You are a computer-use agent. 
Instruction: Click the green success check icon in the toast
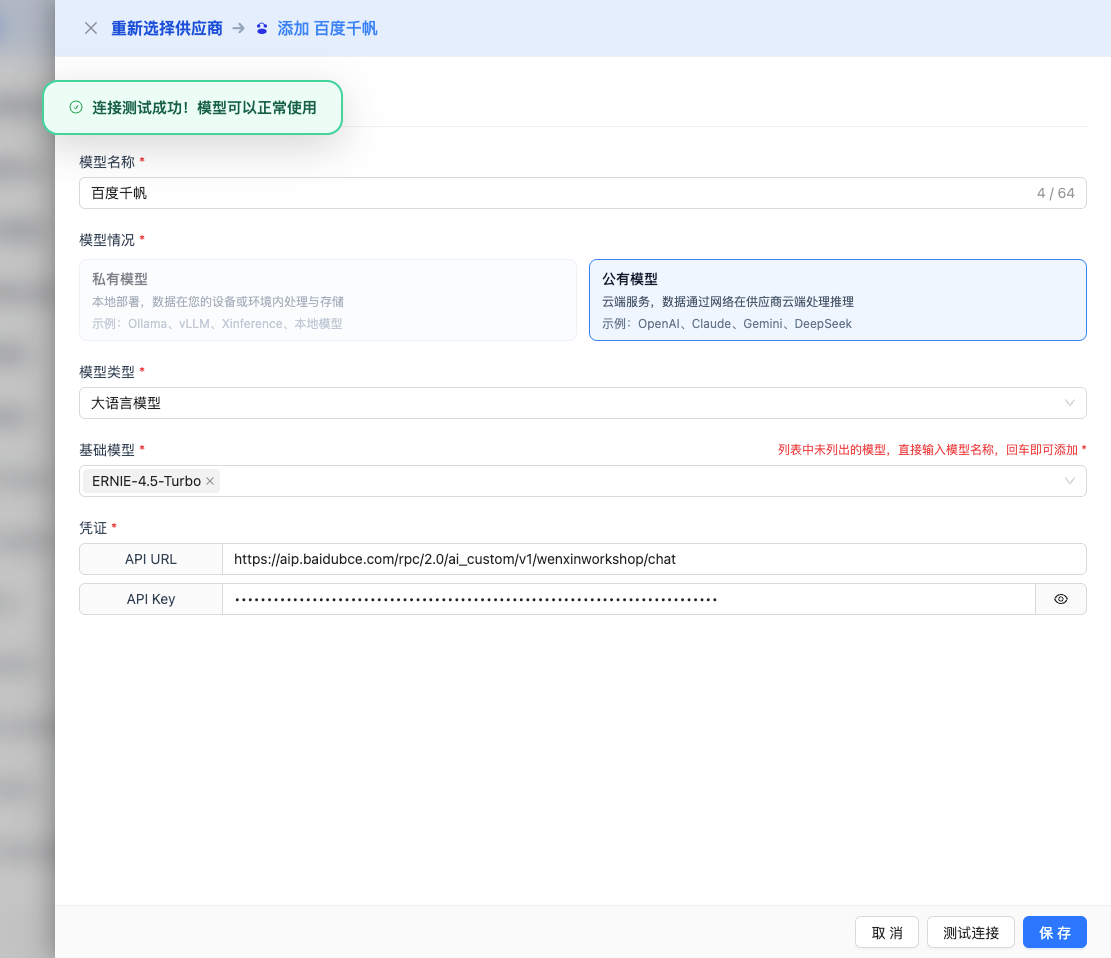(75, 107)
